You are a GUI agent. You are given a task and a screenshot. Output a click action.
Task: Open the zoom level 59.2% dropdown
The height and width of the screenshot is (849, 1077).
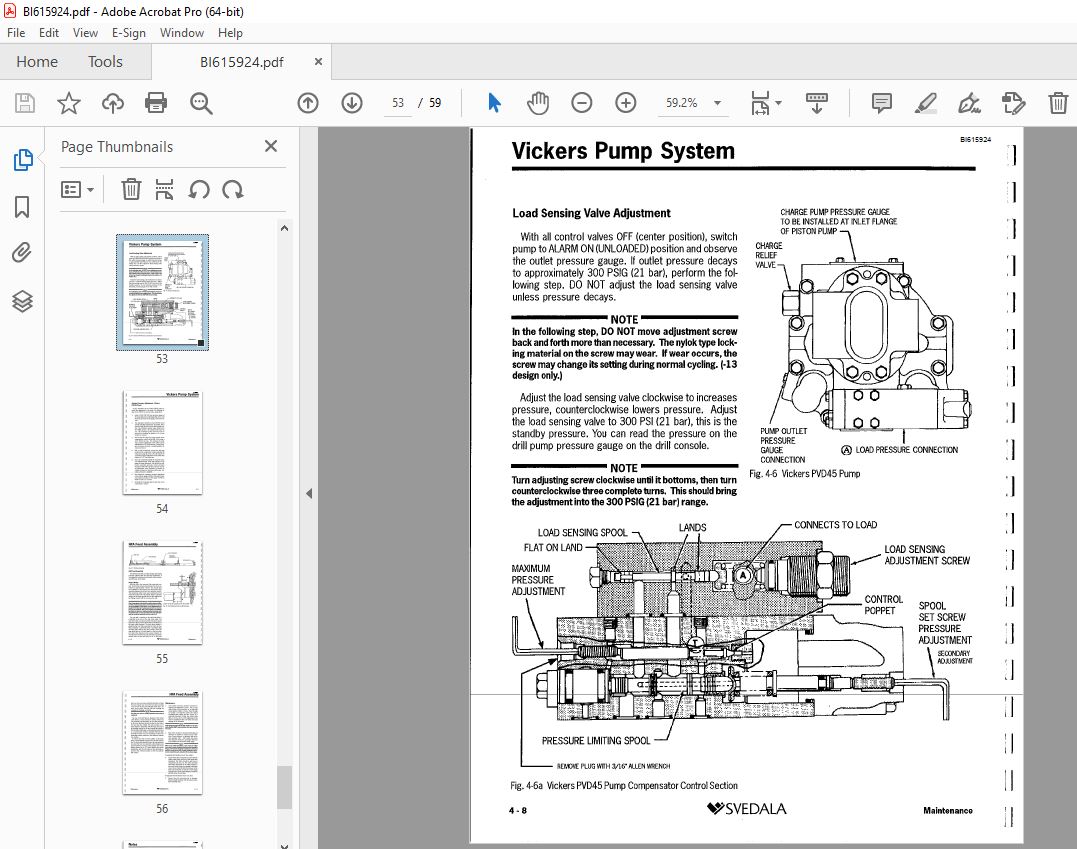(x=717, y=103)
